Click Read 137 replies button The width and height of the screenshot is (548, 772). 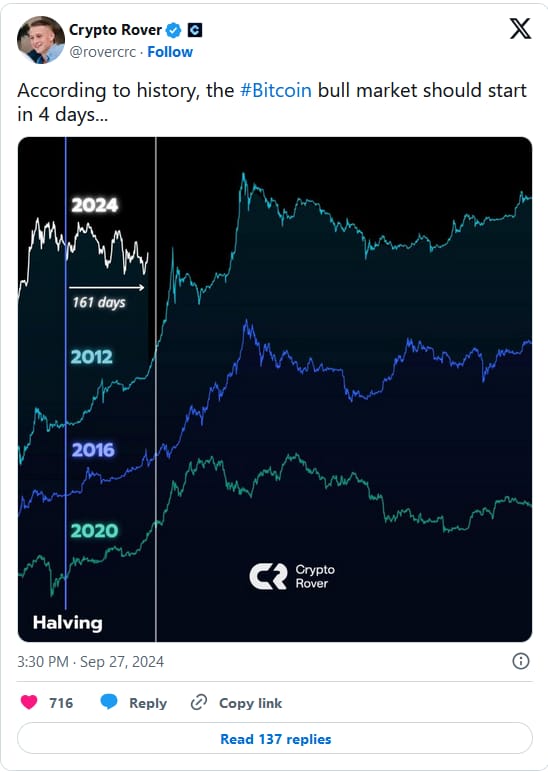coord(275,739)
